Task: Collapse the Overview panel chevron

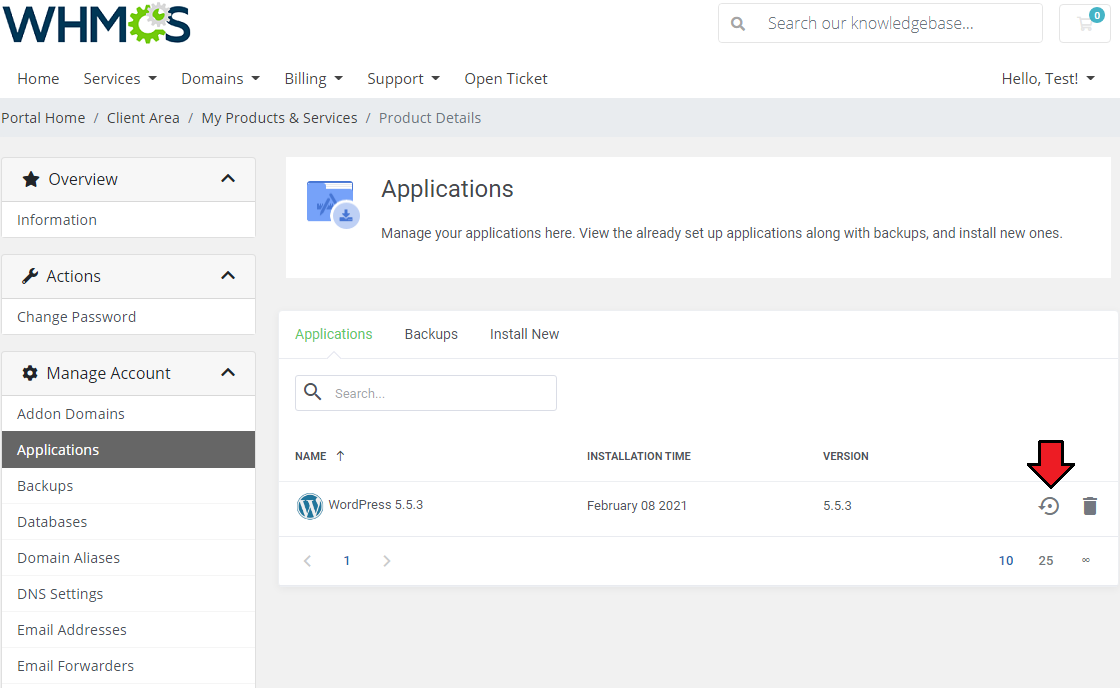Action: pyautogui.click(x=228, y=179)
